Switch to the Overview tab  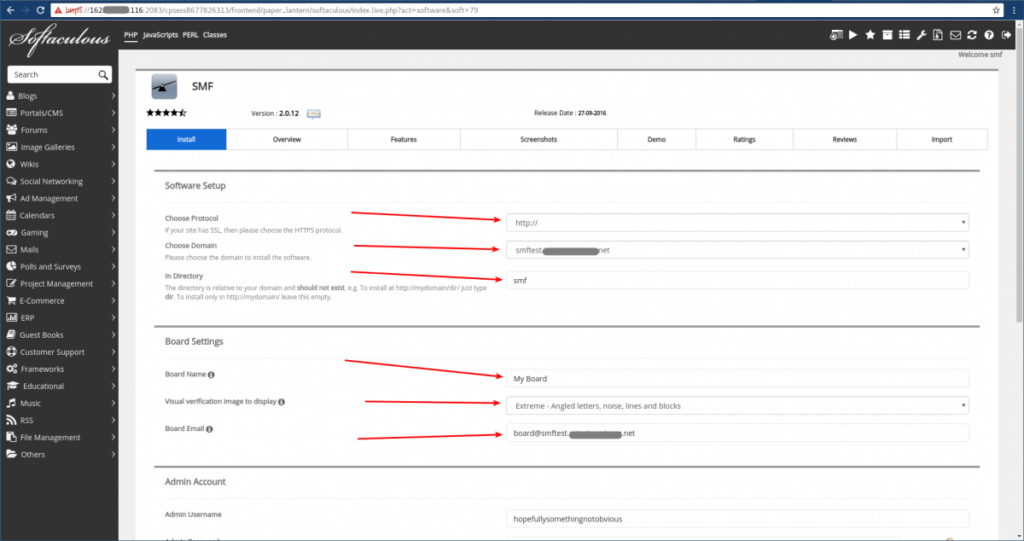(287, 139)
